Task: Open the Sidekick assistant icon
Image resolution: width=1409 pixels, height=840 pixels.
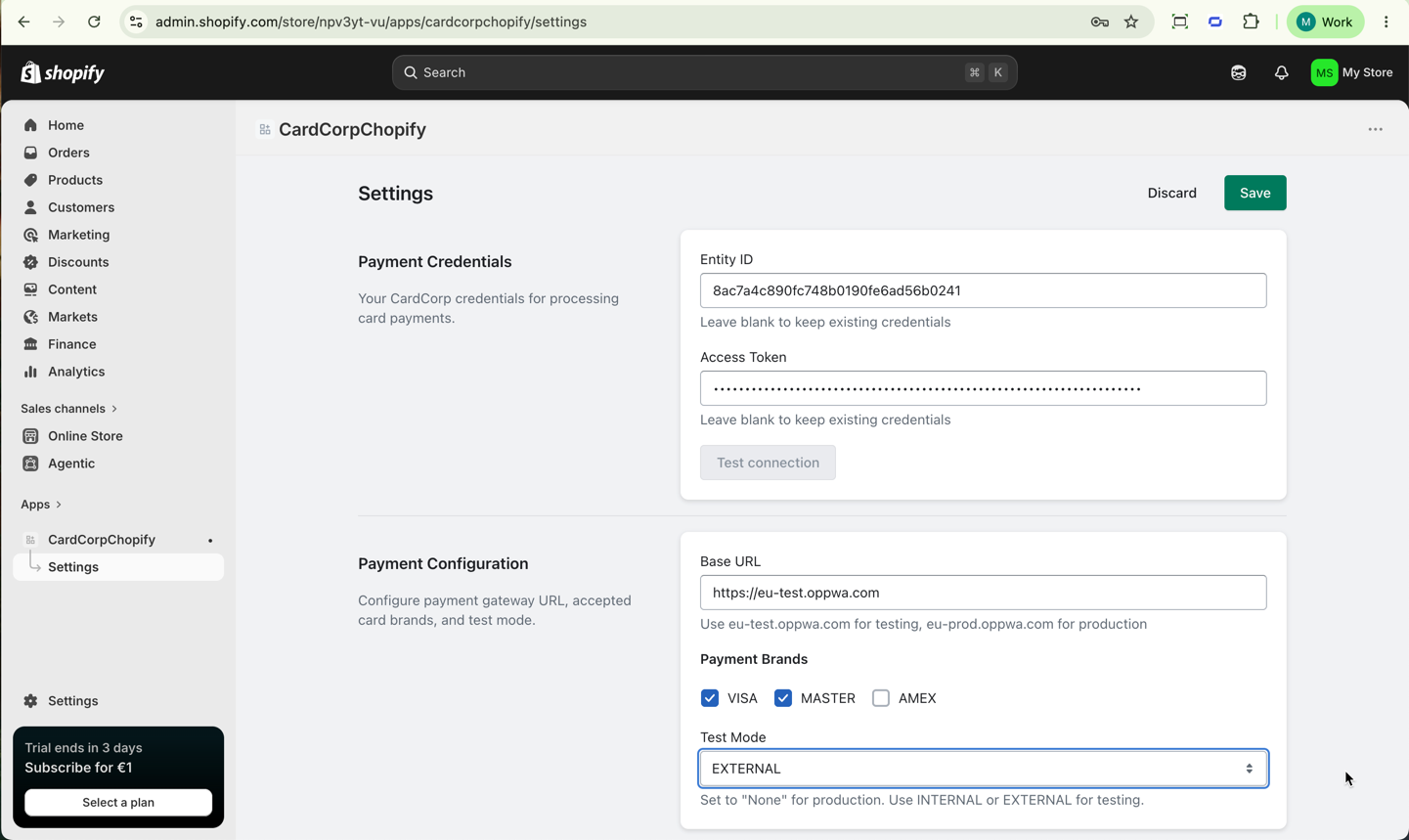Action: point(1239,72)
